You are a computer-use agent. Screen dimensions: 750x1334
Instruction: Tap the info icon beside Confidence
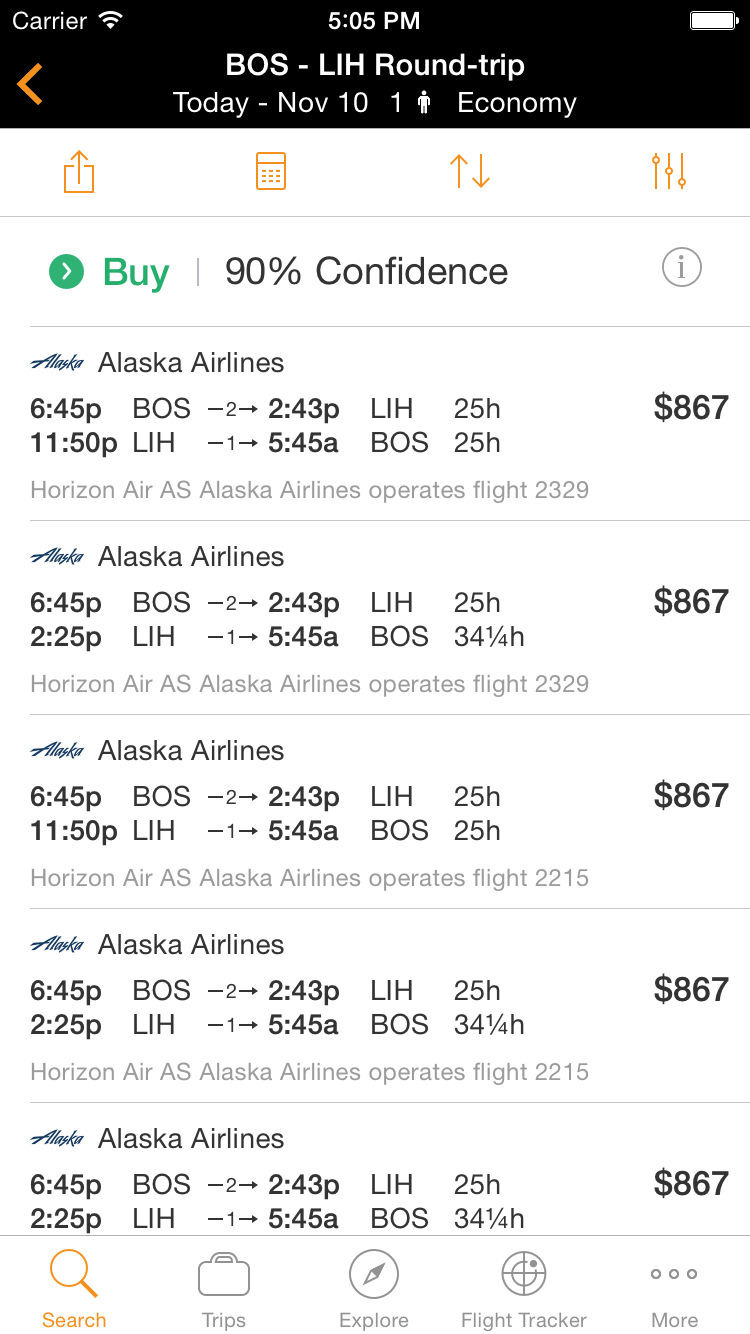coord(682,267)
